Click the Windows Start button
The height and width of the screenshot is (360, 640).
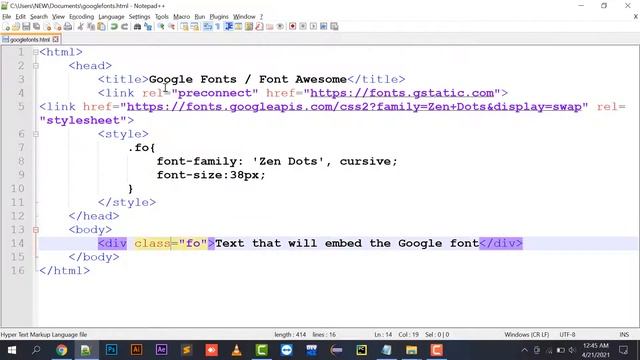click(x=11, y=350)
